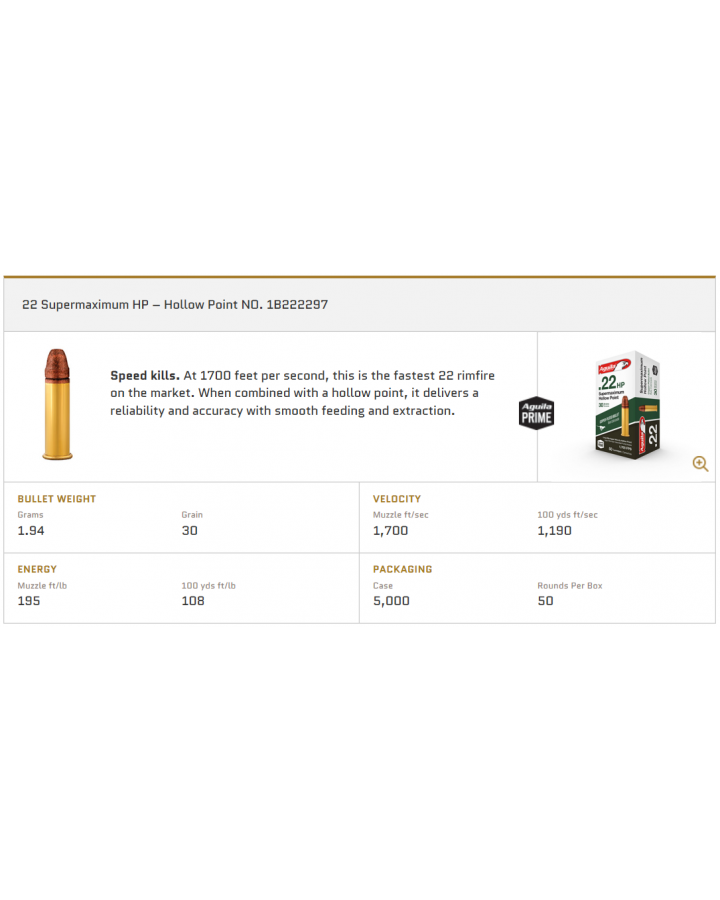Click the brass cartridge bullet image

(x=57, y=404)
